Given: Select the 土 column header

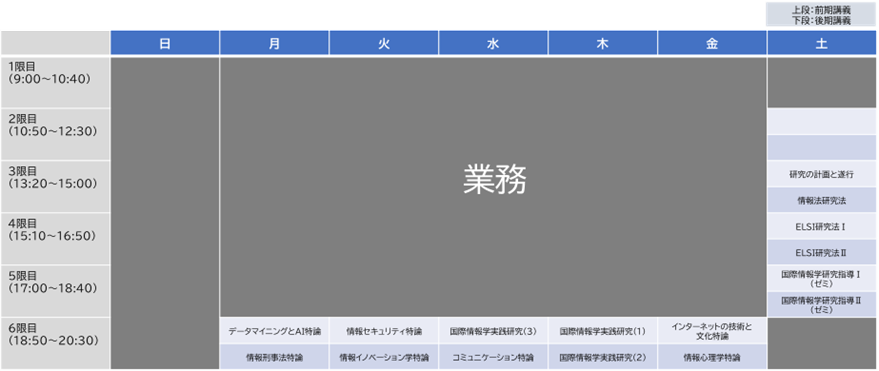Looking at the screenshot, I should pyautogui.click(x=821, y=43).
